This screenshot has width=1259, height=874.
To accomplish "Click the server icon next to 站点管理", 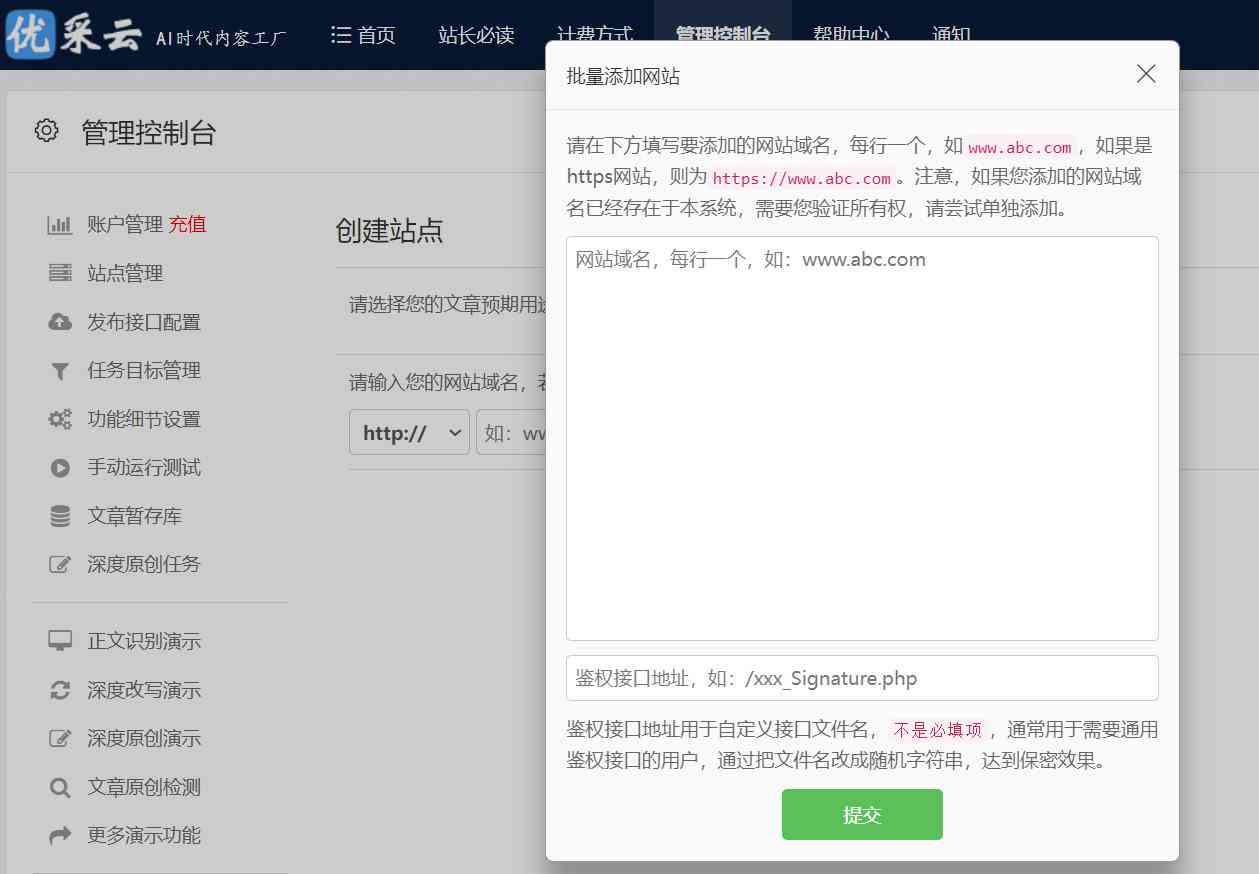I will [60, 273].
